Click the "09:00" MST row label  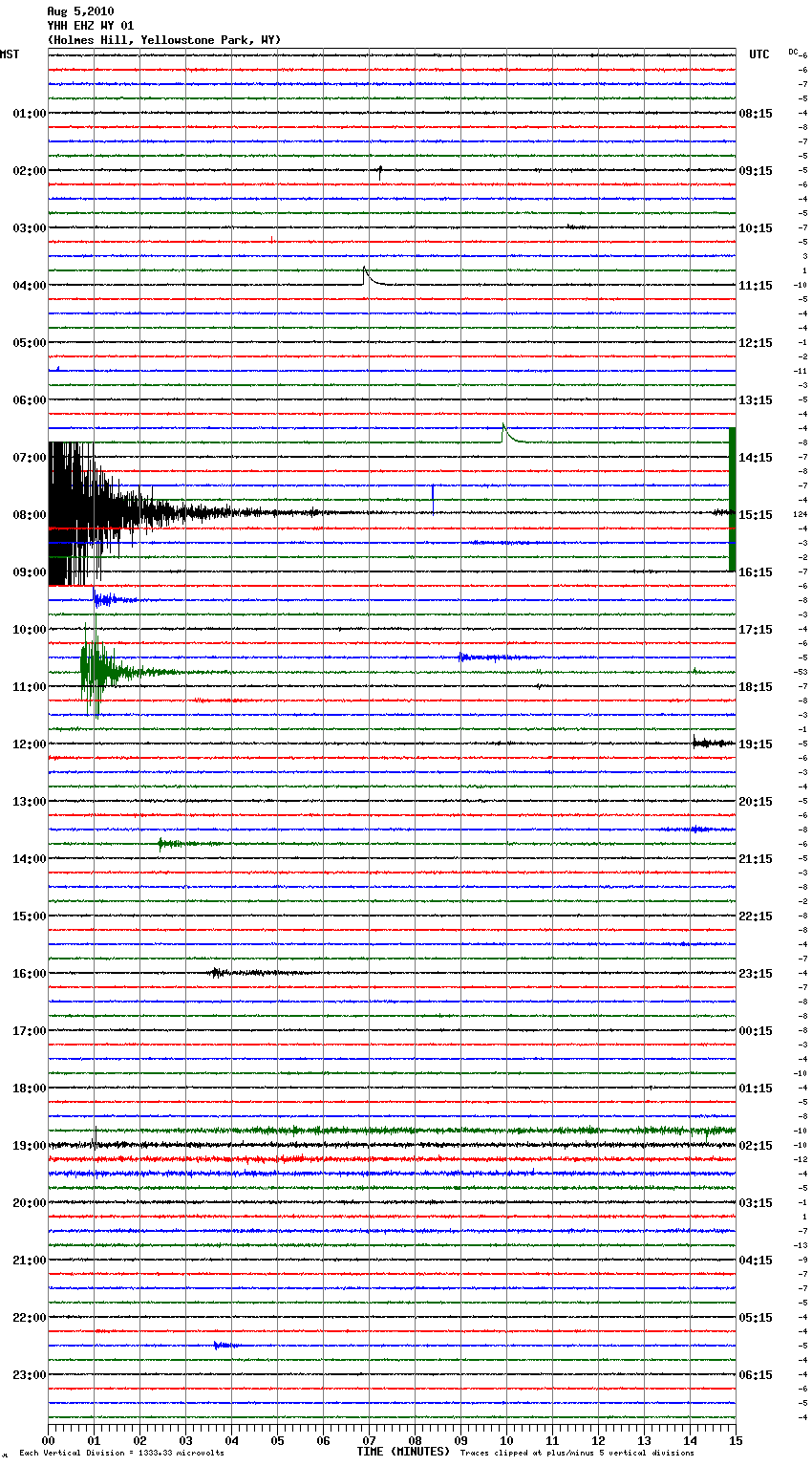coord(29,572)
